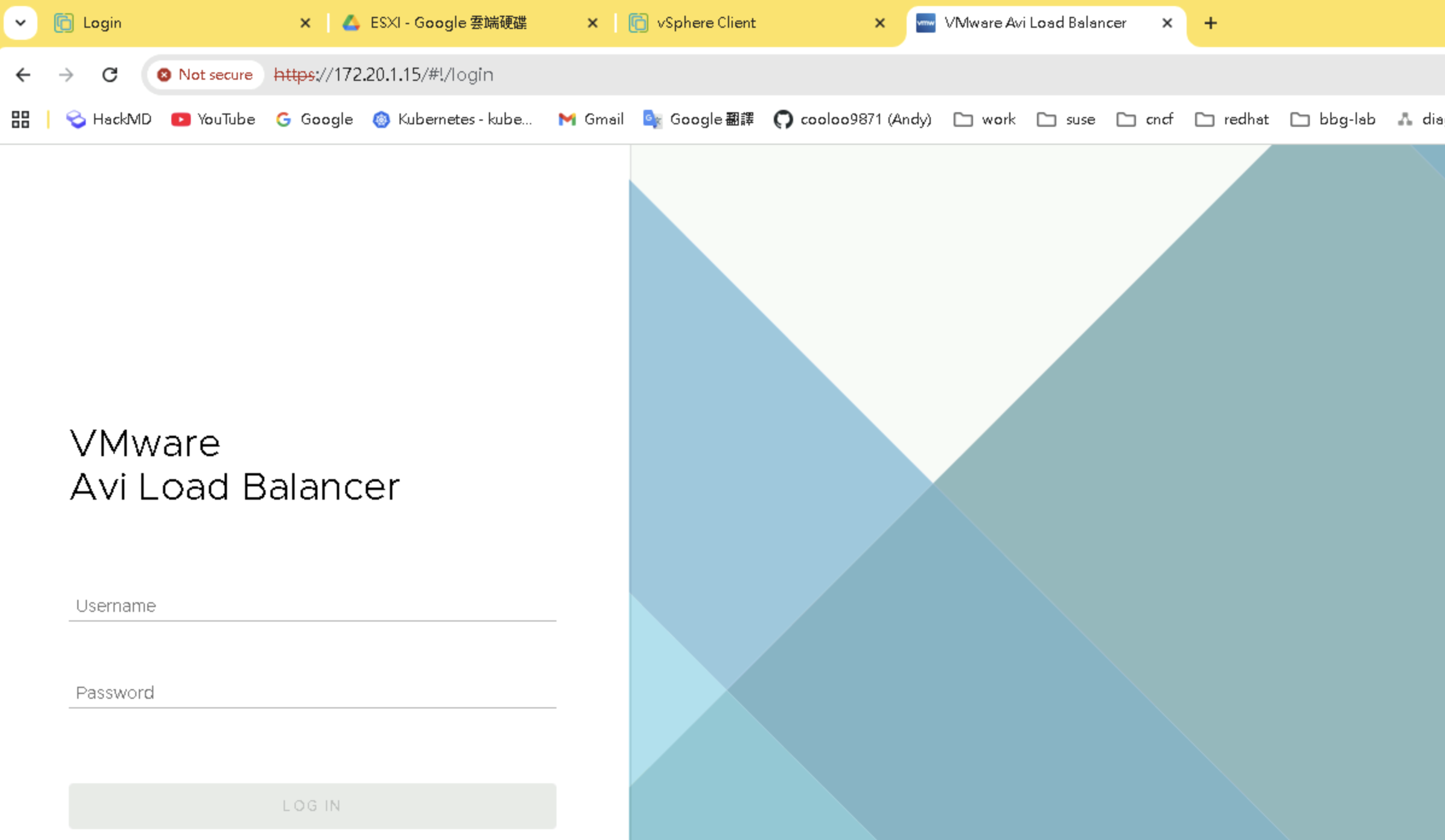Open the Chrome apps grid icon

(x=21, y=119)
